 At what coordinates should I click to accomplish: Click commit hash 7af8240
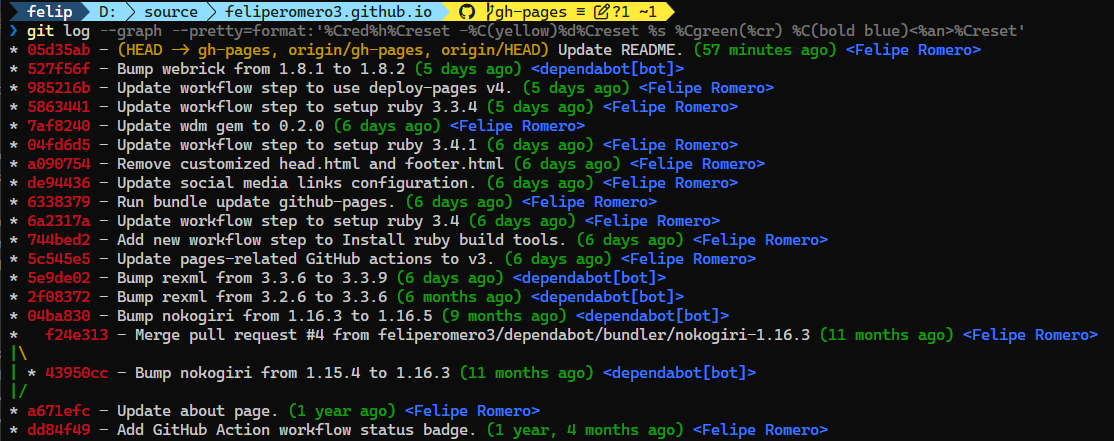[58, 126]
